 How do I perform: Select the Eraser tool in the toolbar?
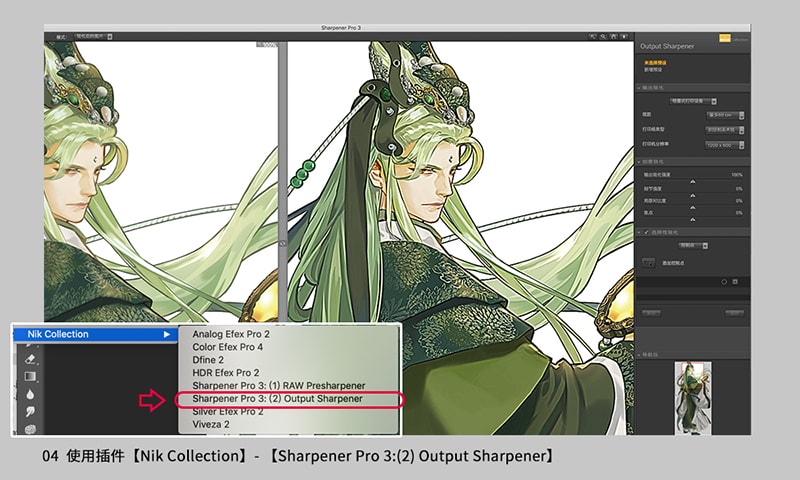point(29,358)
